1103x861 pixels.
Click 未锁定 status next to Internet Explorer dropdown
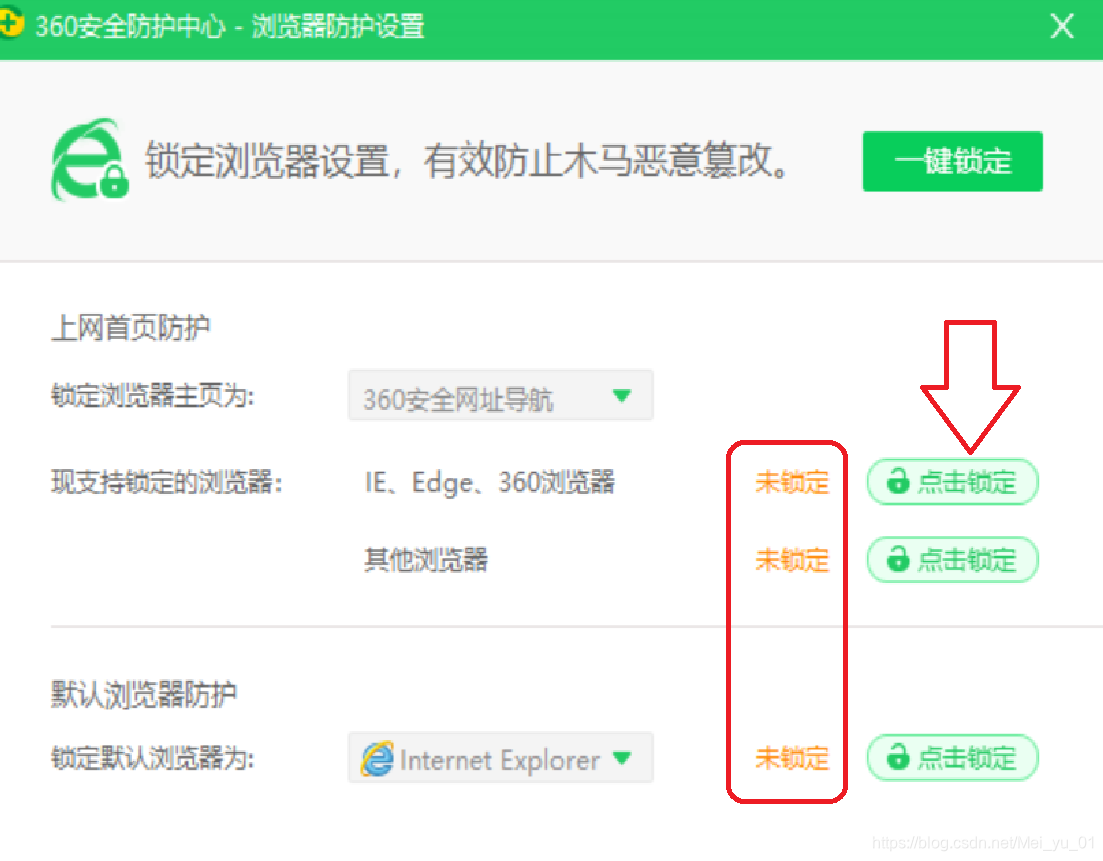click(x=792, y=758)
